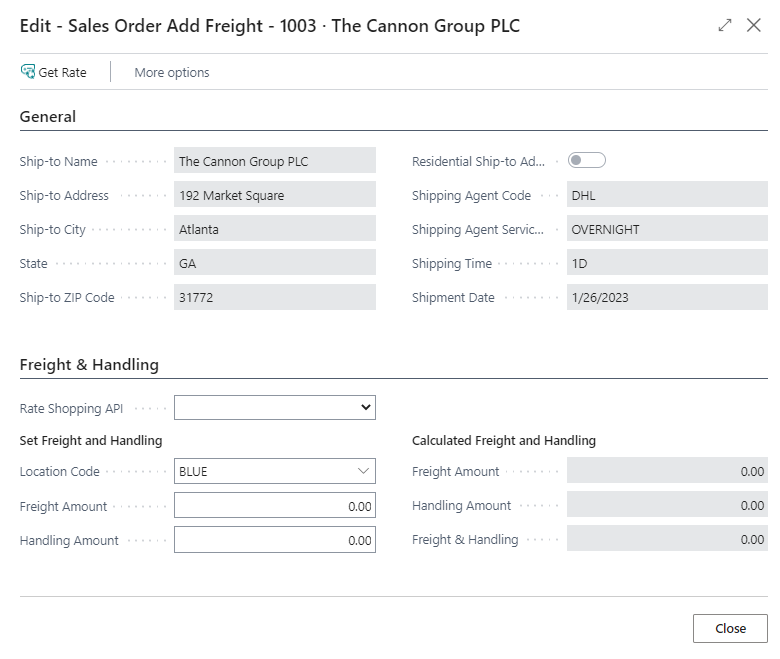Click the Ship-to City field showing Atlanta
Screen dimensions: 780x659
(274, 229)
